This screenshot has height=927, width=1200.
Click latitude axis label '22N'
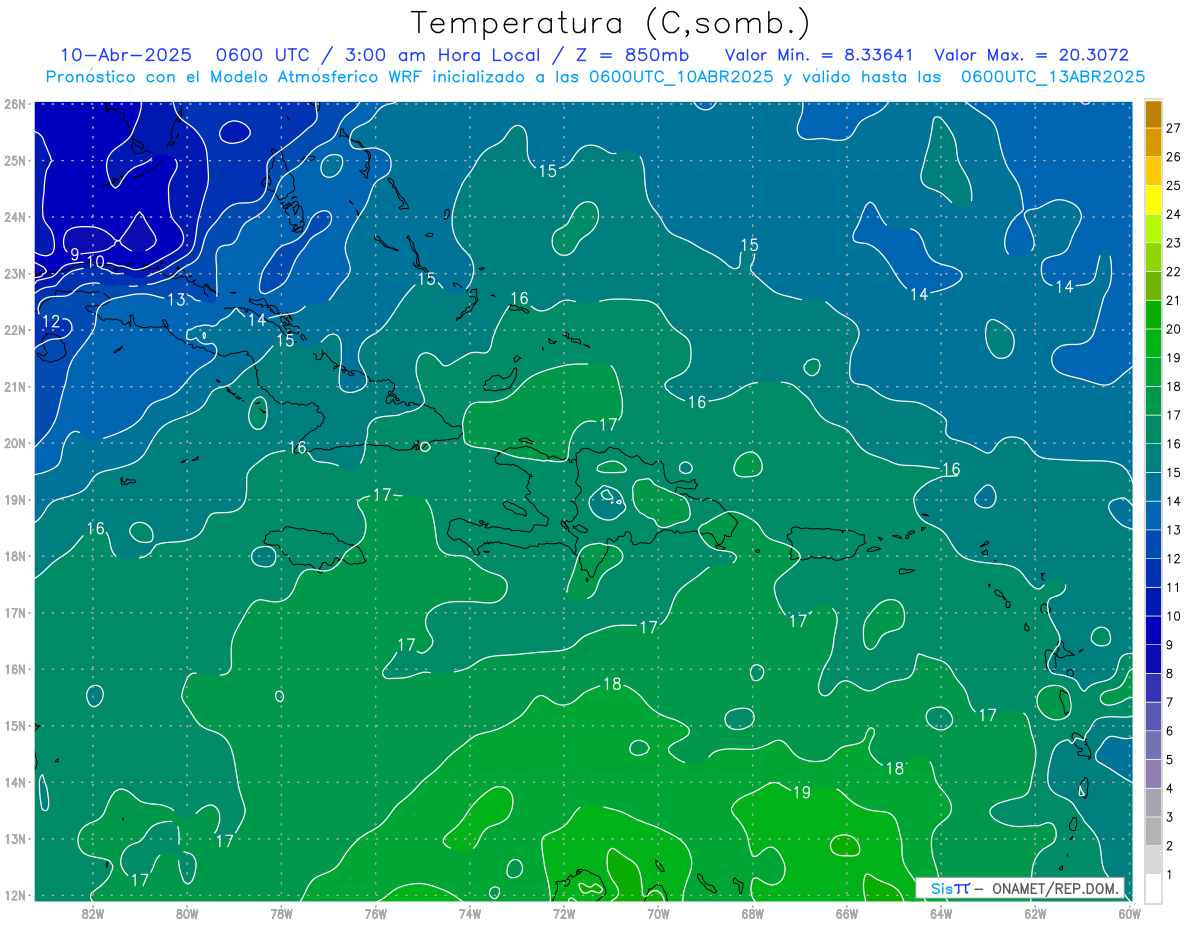(14, 330)
